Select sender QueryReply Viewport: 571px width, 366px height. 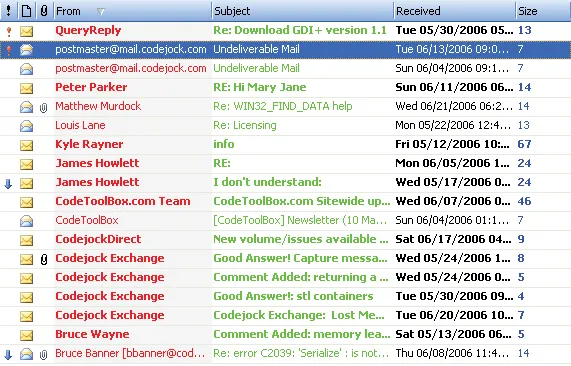[x=88, y=30]
